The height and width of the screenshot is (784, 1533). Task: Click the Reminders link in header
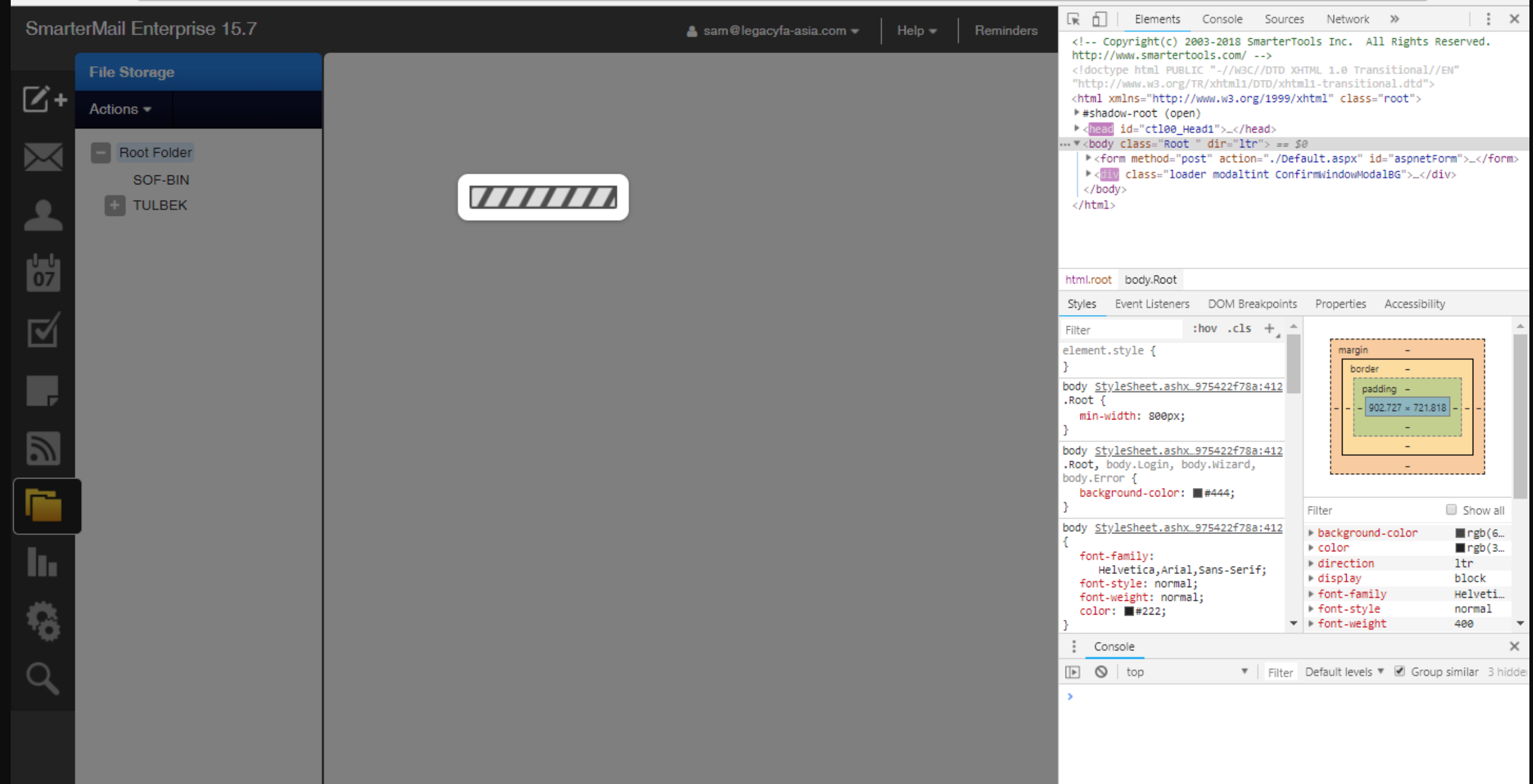click(x=1006, y=30)
